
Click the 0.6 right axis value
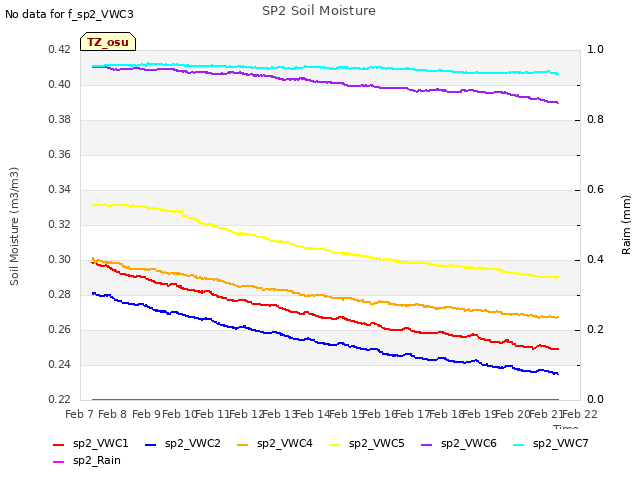tap(595, 190)
